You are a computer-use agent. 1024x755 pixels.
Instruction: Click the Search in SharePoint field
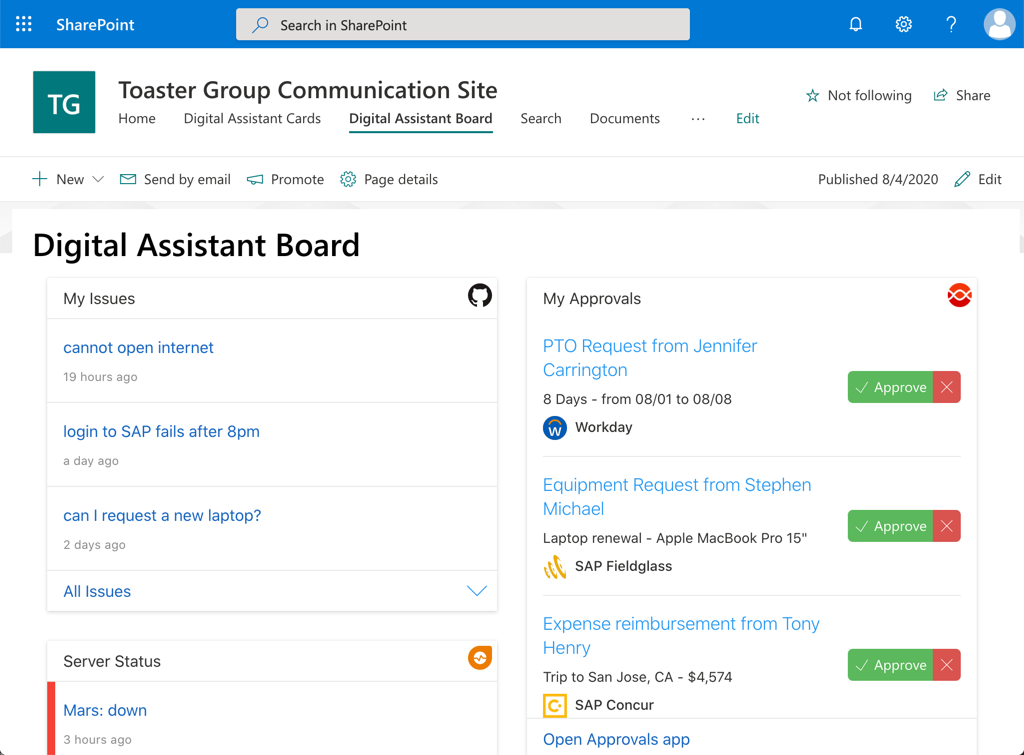click(462, 25)
